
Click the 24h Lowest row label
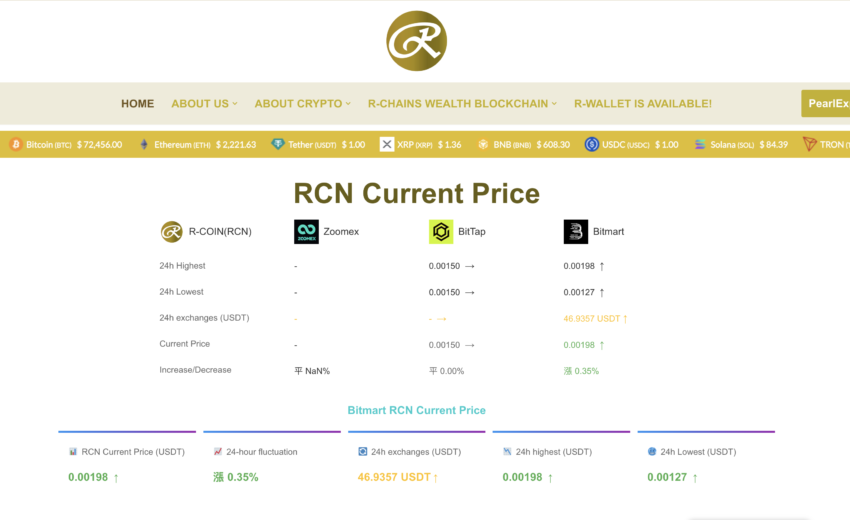(x=181, y=292)
